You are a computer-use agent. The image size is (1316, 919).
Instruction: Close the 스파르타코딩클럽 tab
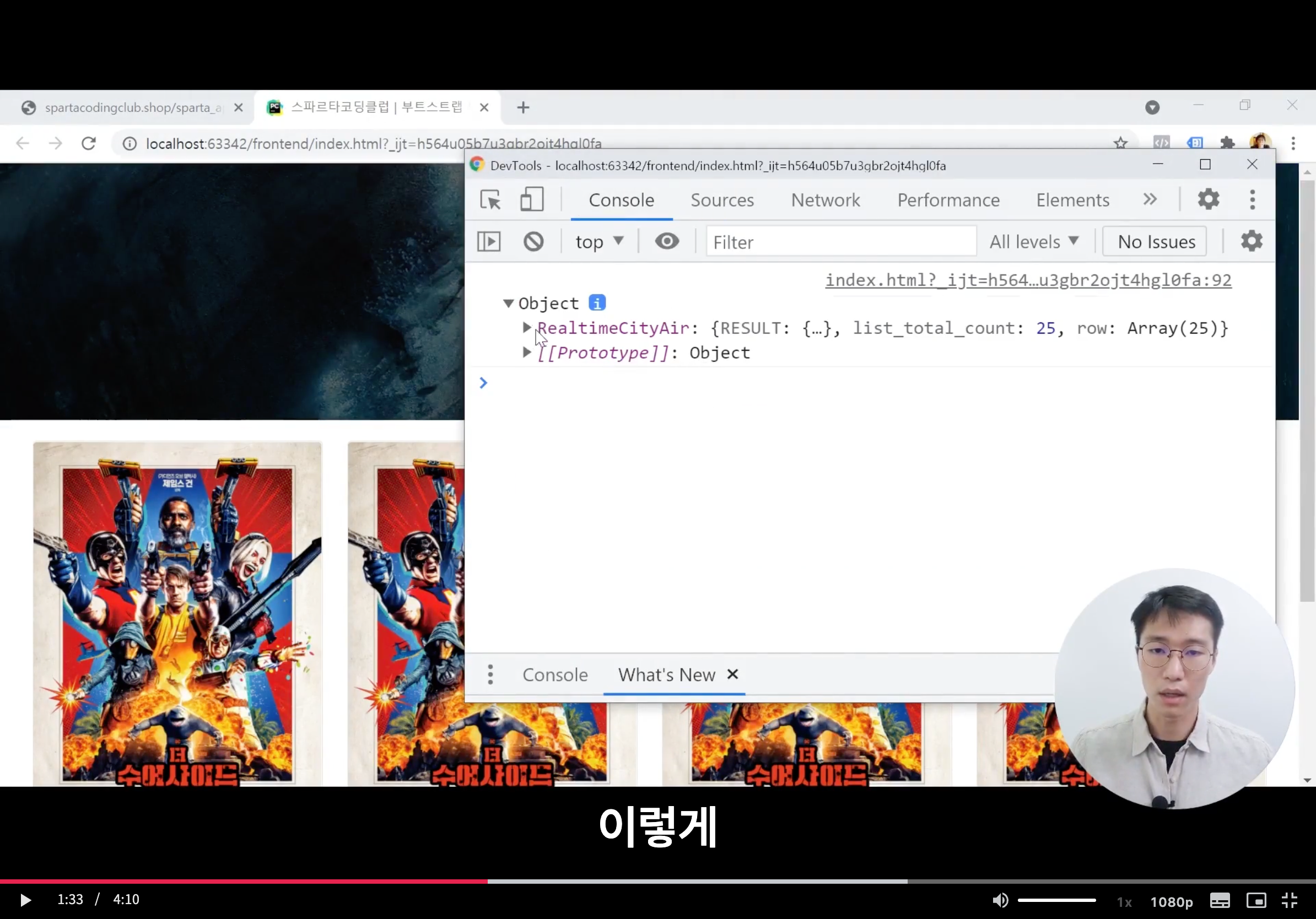[484, 108]
